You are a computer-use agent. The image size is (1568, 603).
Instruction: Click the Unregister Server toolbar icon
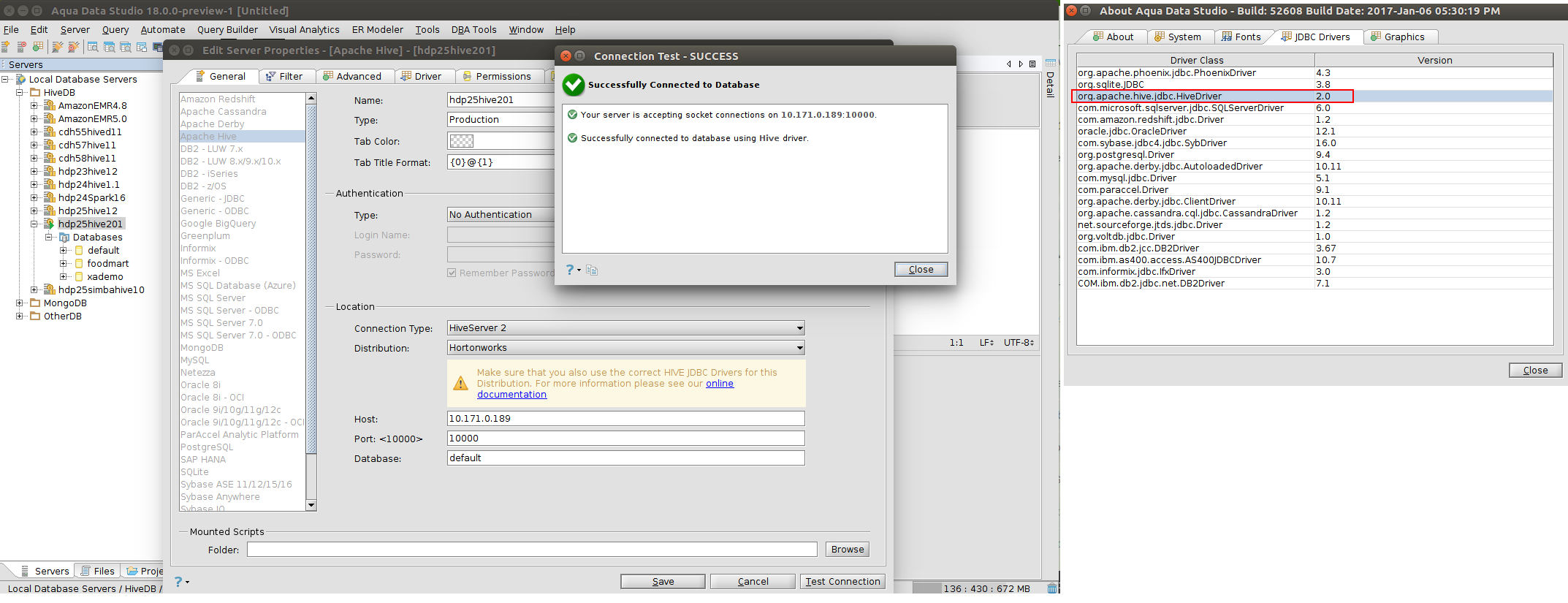tap(22, 47)
